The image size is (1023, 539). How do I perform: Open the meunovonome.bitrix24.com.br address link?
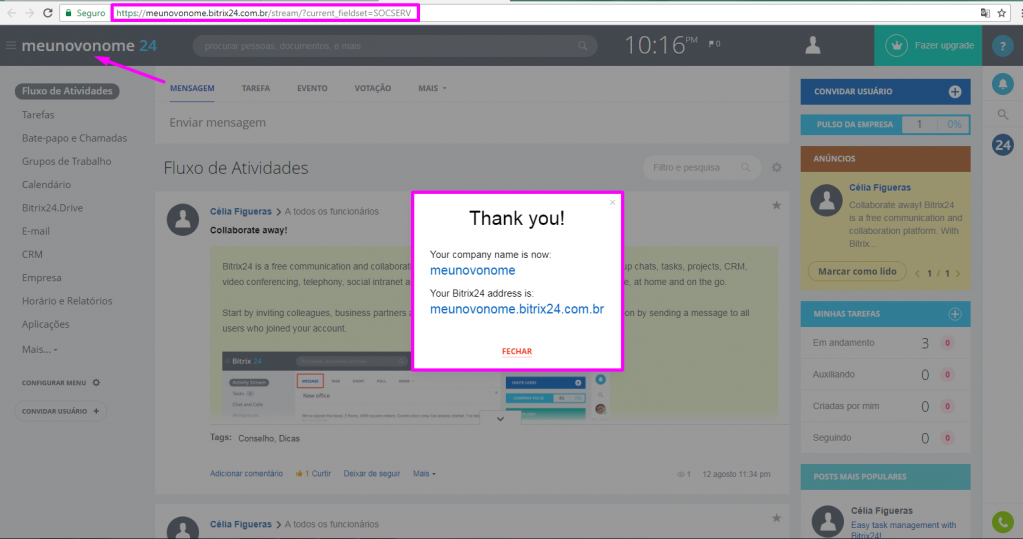pos(517,309)
